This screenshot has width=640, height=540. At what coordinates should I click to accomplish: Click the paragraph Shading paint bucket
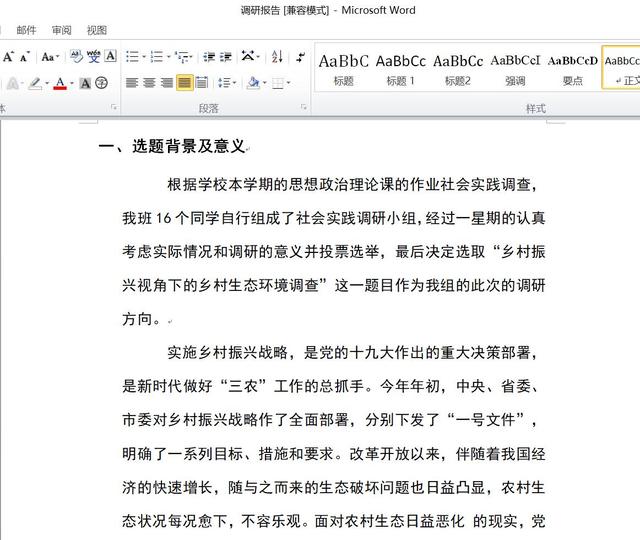click(x=253, y=83)
